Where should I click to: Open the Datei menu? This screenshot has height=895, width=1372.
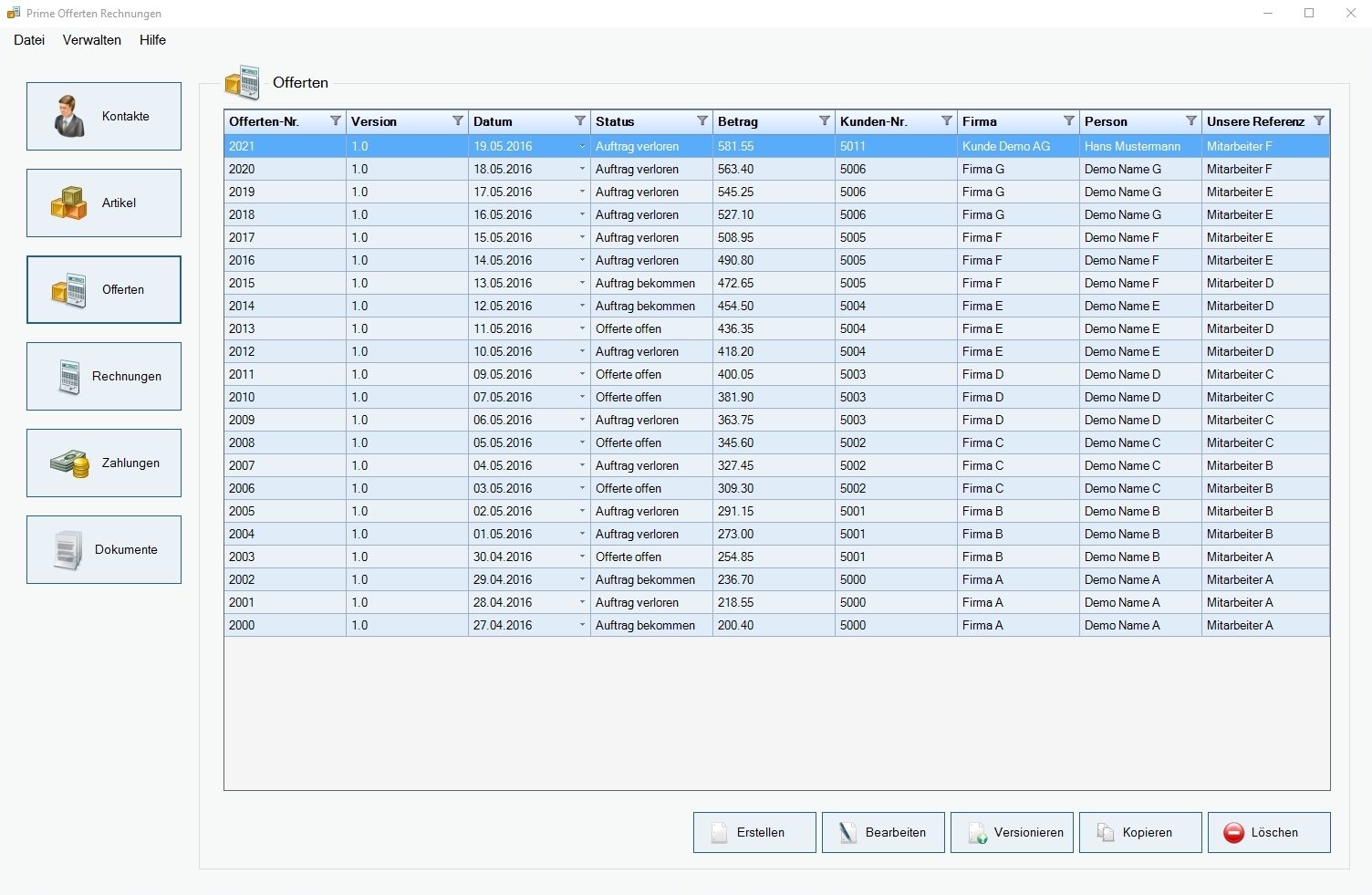tap(29, 40)
